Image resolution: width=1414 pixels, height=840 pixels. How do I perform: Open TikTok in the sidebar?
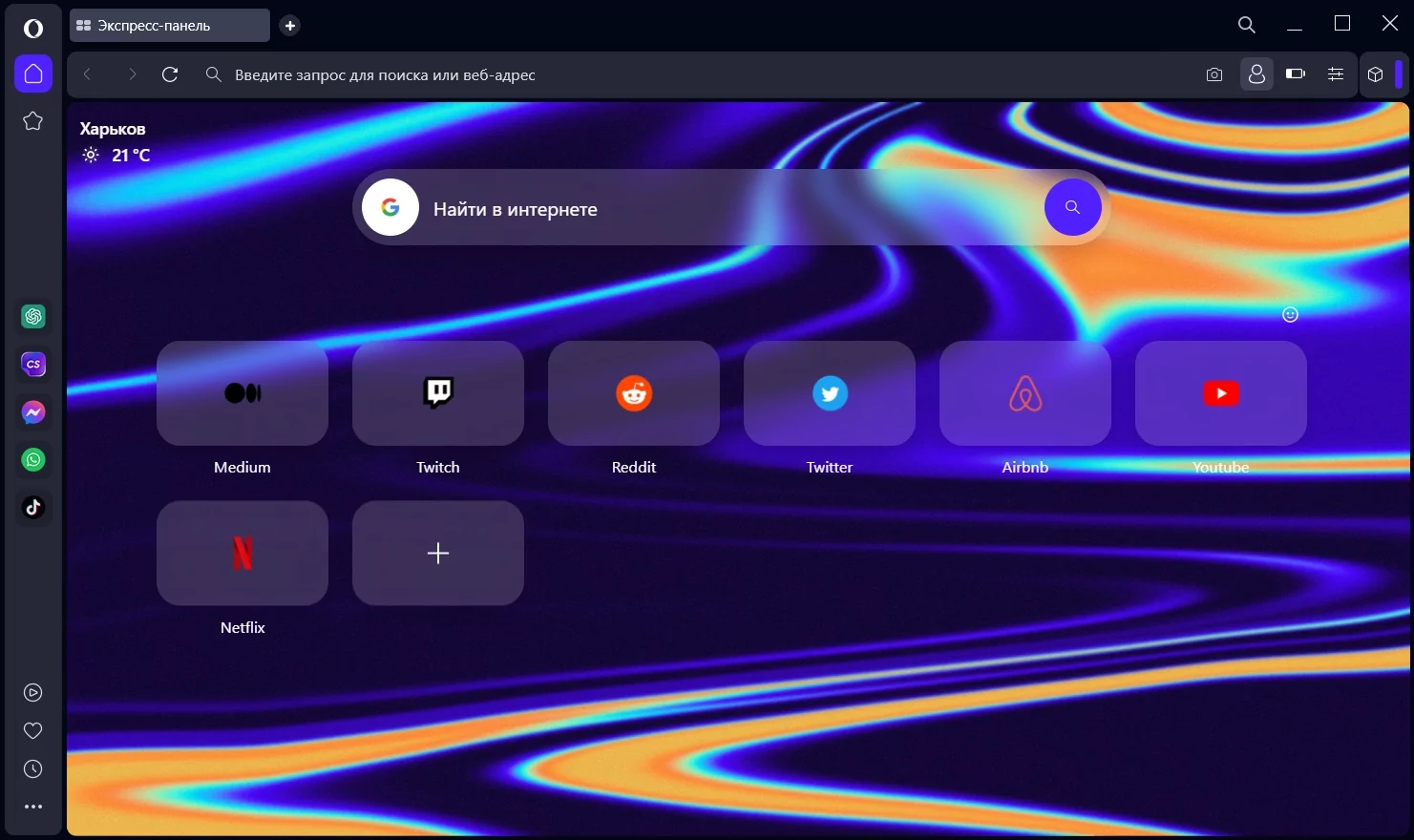tap(33, 507)
